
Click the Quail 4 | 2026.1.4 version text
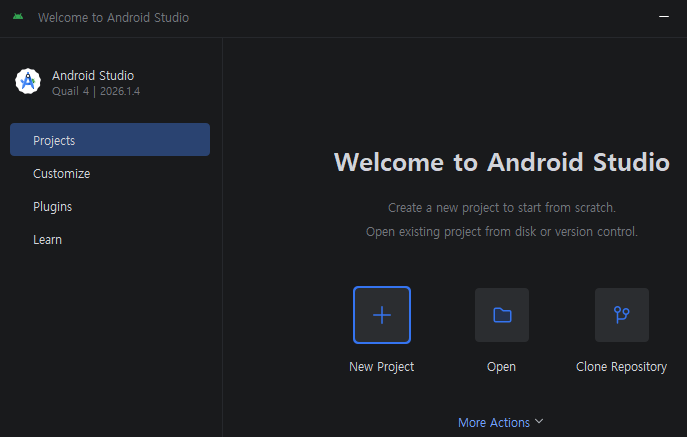96,91
